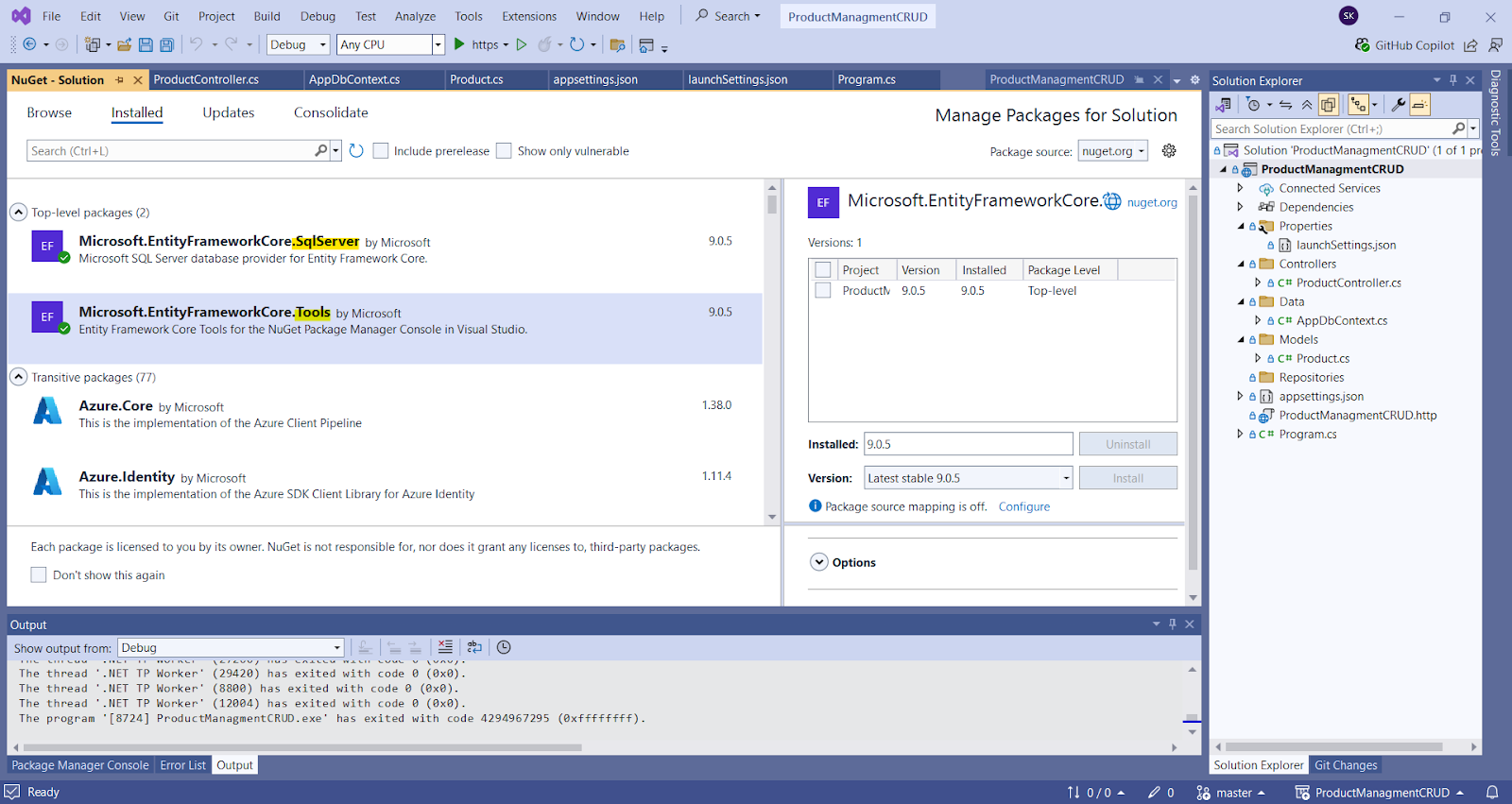Open Properties wrench icon in Solution Explorer
The image size is (1512, 804).
coord(1399,105)
